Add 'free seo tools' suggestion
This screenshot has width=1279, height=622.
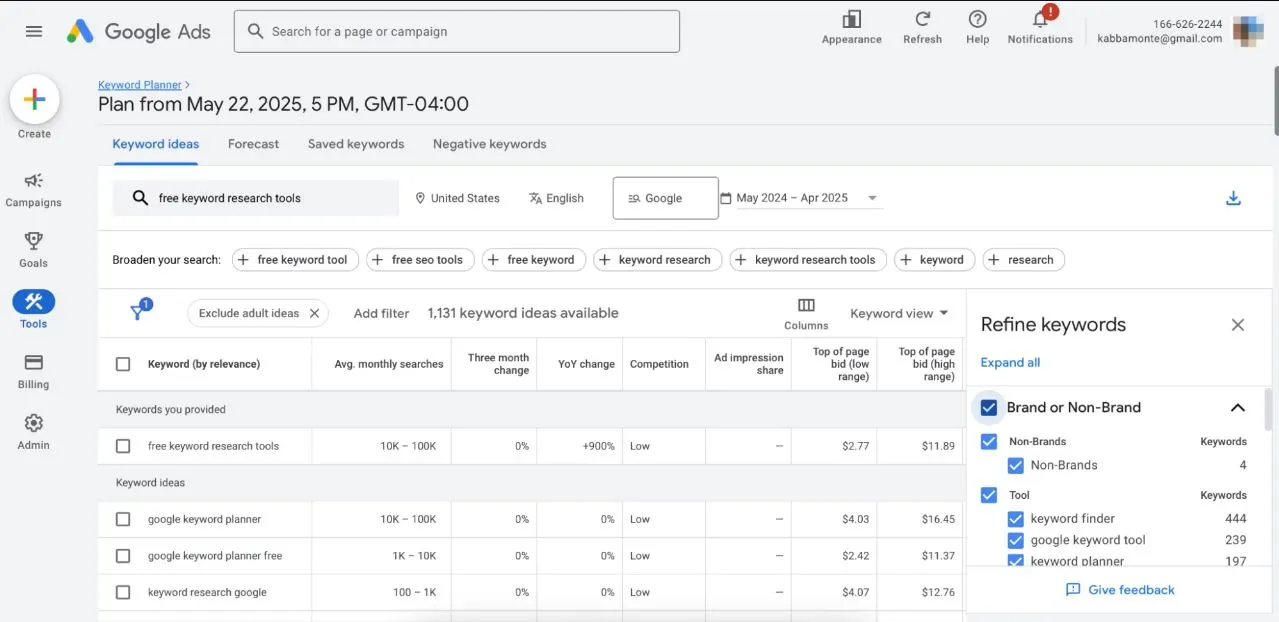coord(420,260)
